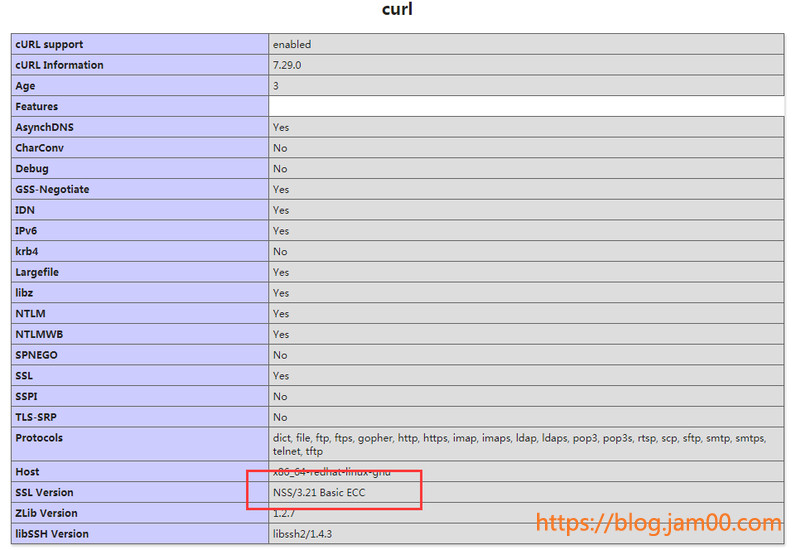Click the Protocols list of supported schemes

pyautogui.click(x=518, y=444)
